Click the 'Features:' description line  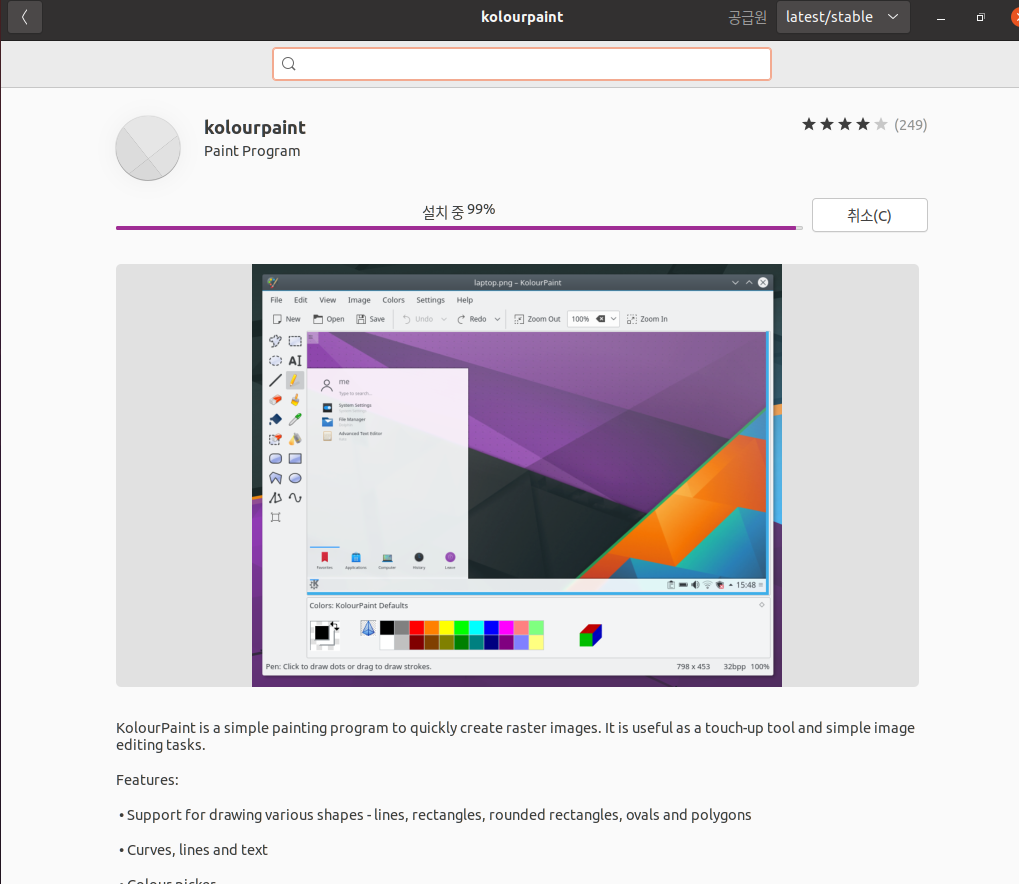147,780
